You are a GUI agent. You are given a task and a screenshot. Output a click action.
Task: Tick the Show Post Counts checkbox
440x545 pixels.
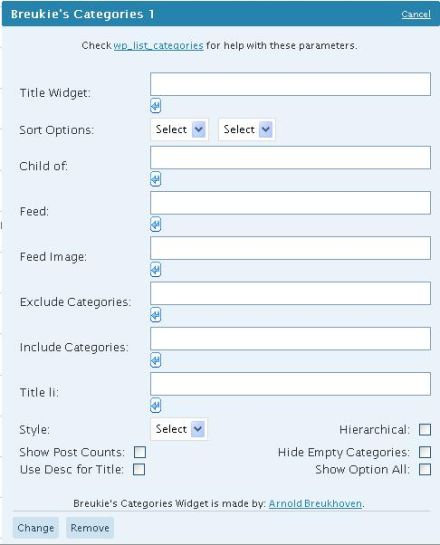(x=140, y=452)
